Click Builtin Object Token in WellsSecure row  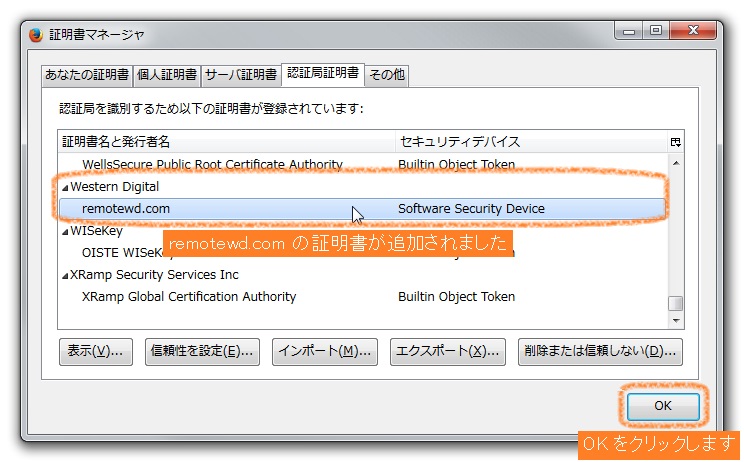(x=456, y=165)
